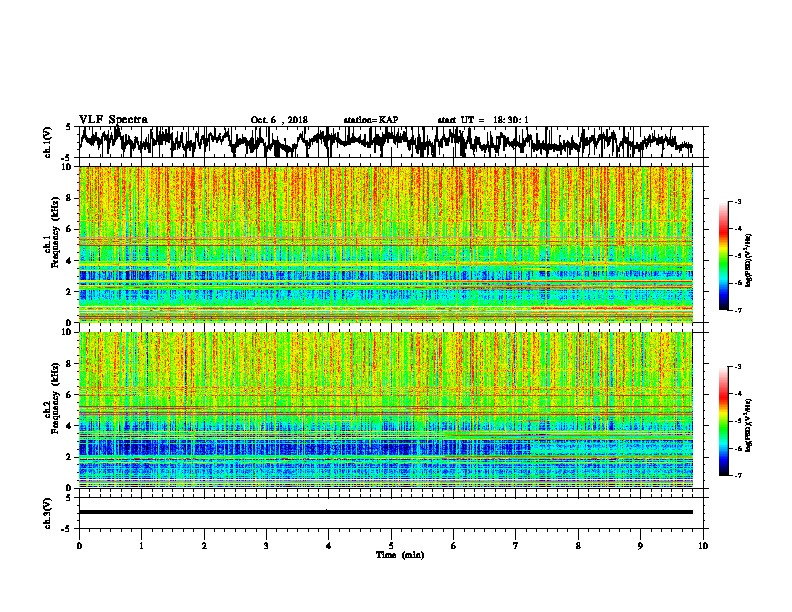Click the ch.1 spectrogram color scale bar
The height and width of the screenshot is (612, 792).
coord(724,256)
